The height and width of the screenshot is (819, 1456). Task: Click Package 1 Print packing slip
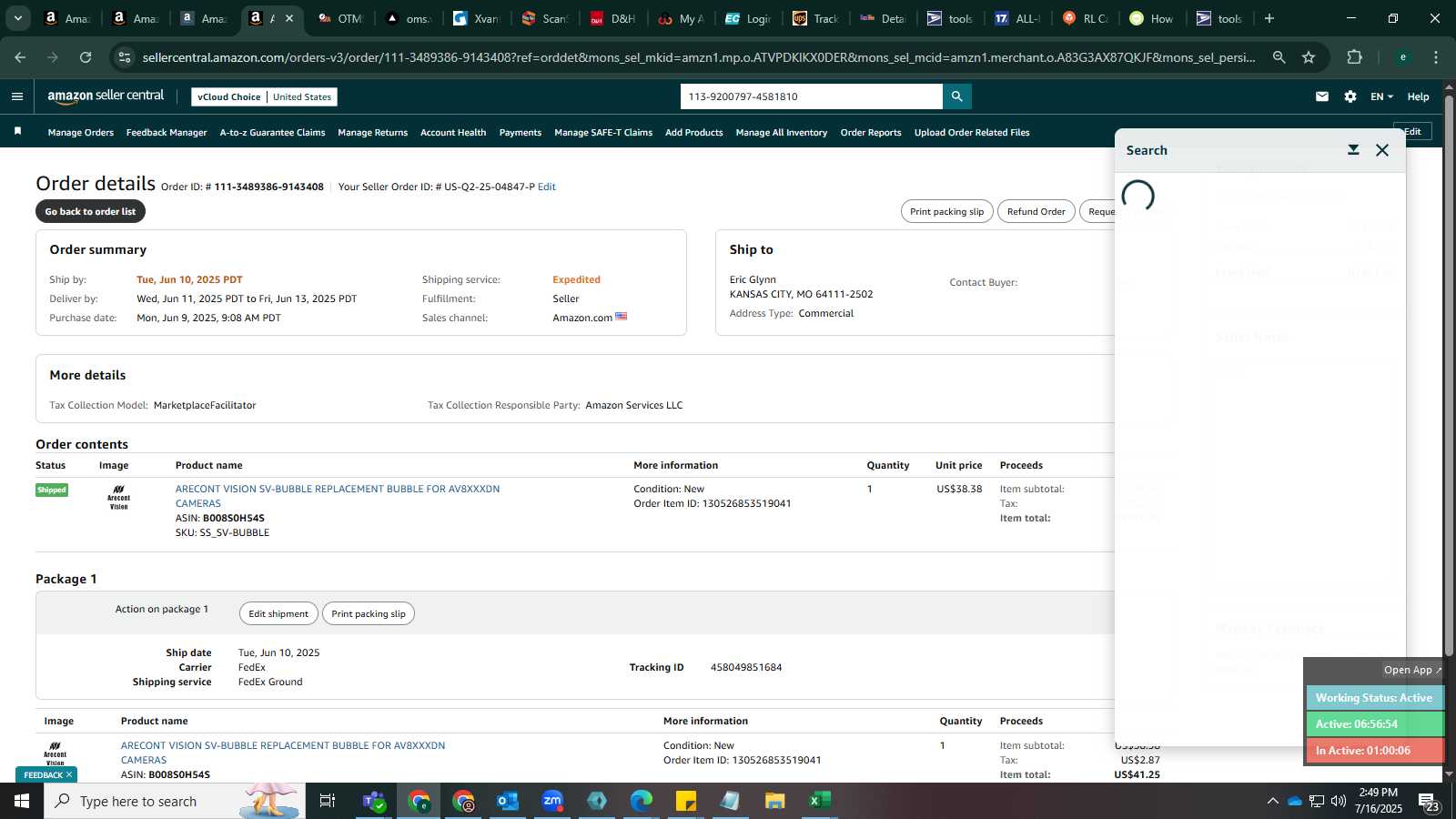pyautogui.click(x=369, y=613)
